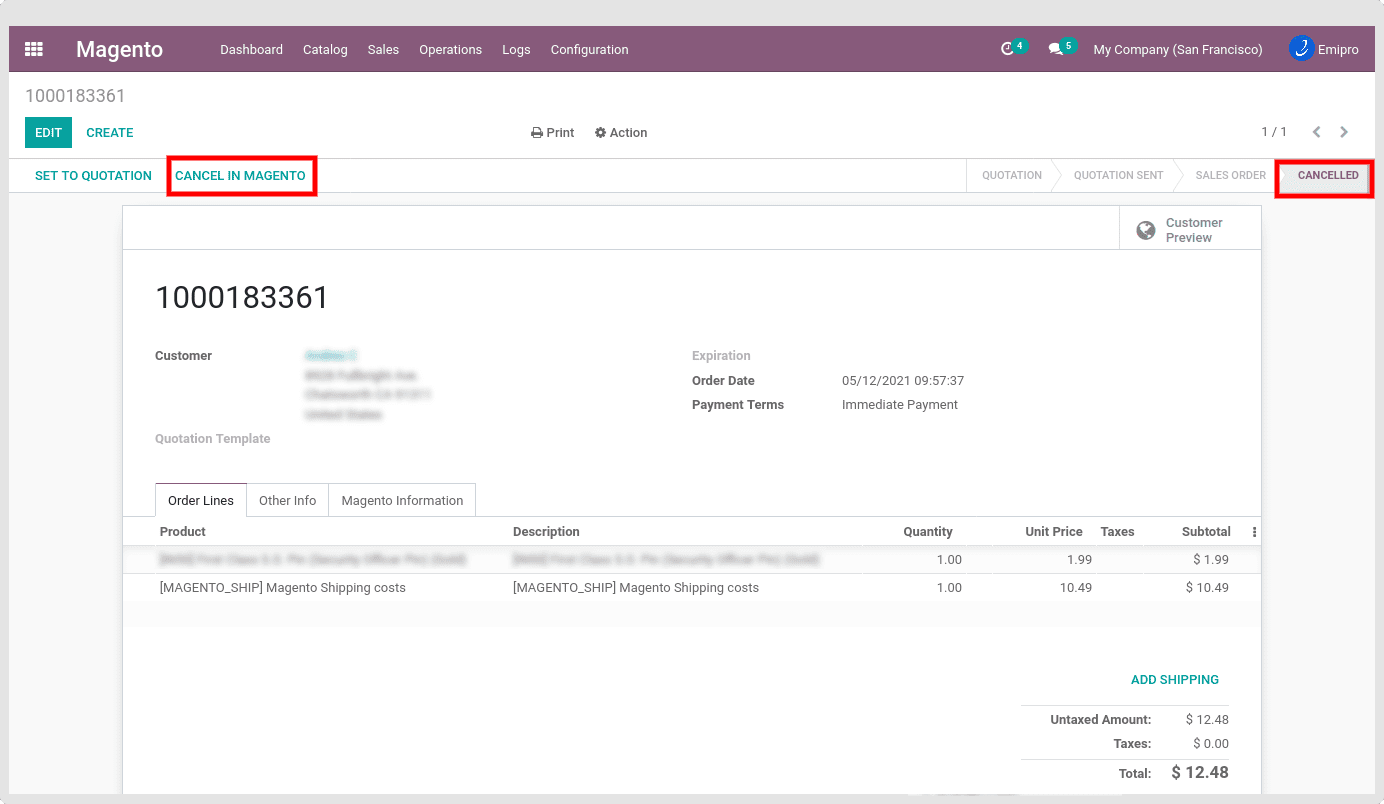Open the Print dropdown
Screen dimensions: 1384x804
pos(553,133)
